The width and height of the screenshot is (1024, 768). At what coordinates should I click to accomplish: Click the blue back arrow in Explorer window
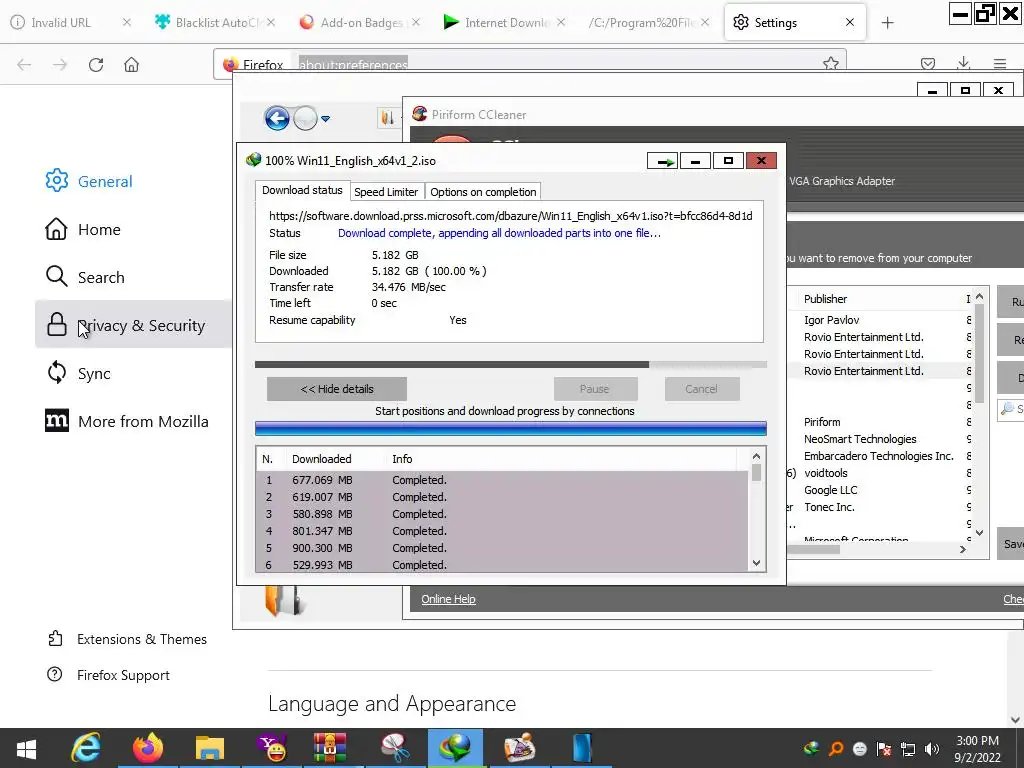277,118
